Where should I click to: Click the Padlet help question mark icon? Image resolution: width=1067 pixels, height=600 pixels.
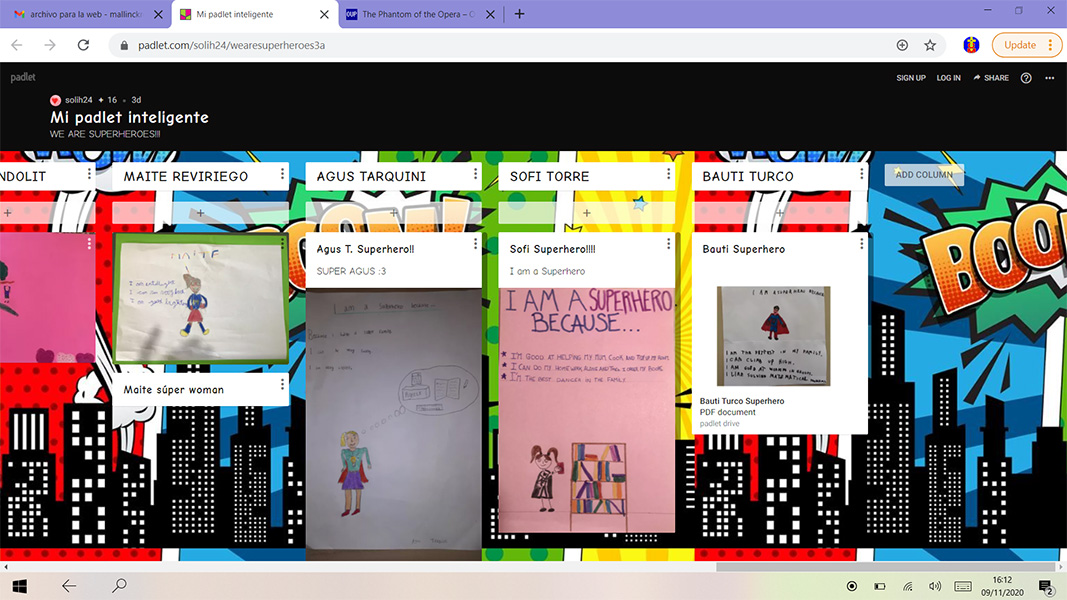[x=1026, y=78]
